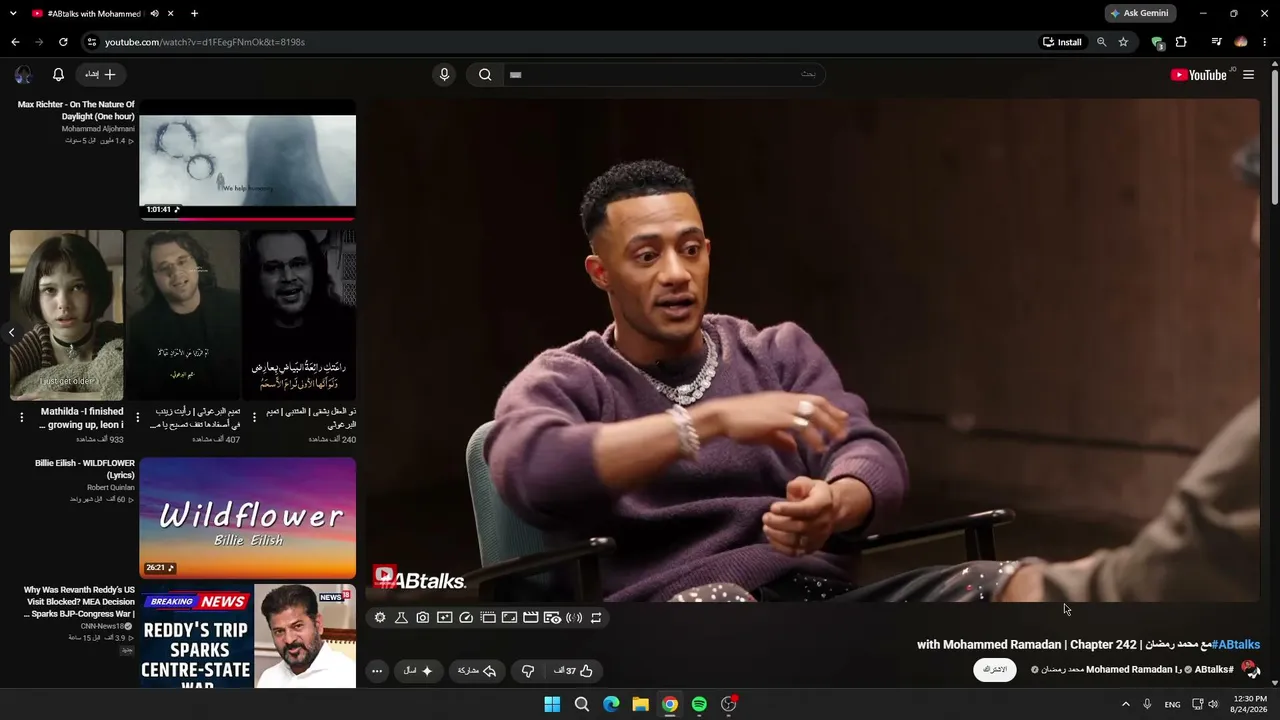Click Ask Gemini button
This screenshot has width=1280, height=720.
click(x=1140, y=14)
